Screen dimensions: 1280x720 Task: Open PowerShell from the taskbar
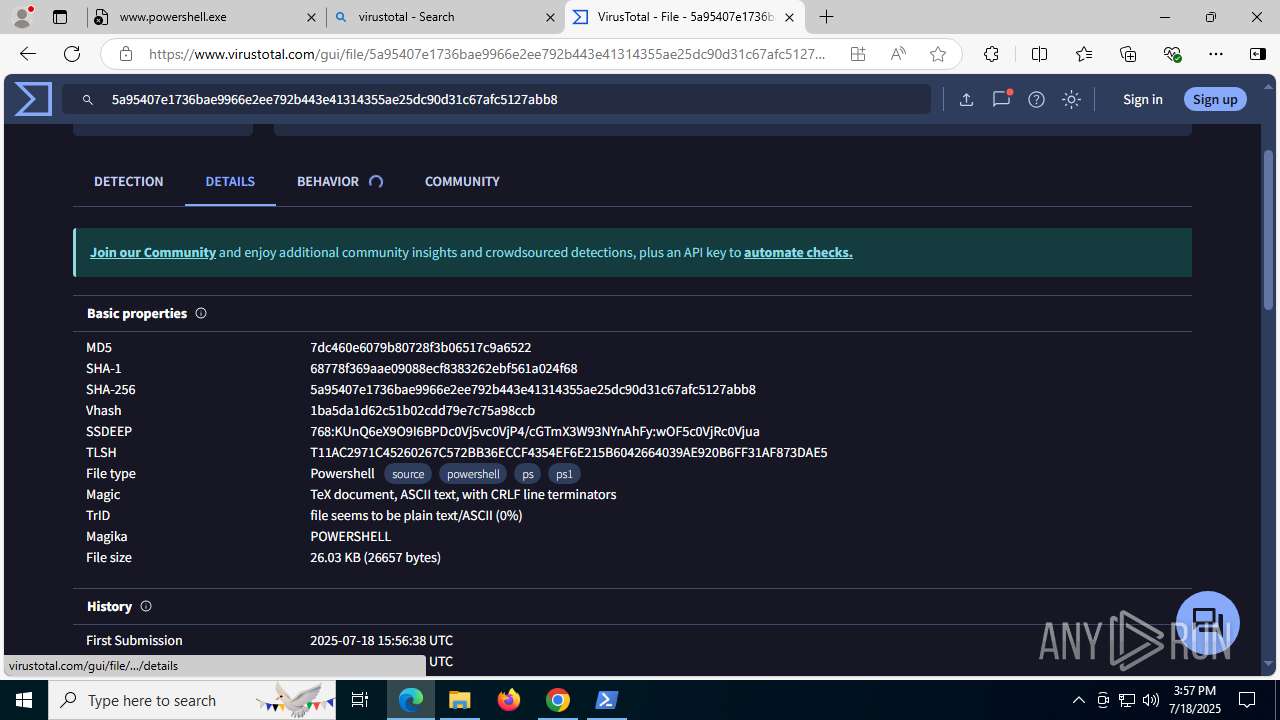tap(606, 700)
